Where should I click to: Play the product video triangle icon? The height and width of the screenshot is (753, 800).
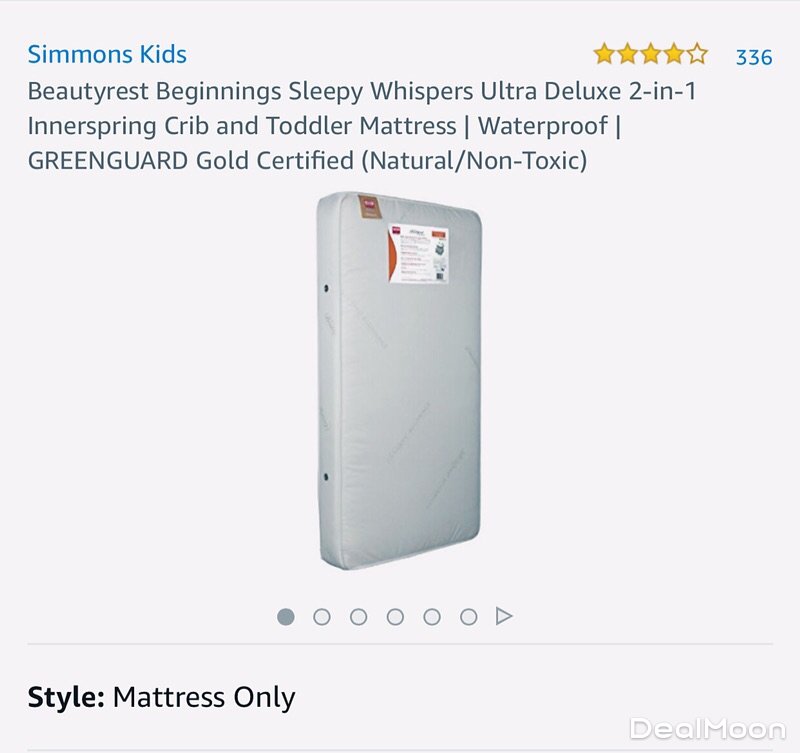click(504, 616)
